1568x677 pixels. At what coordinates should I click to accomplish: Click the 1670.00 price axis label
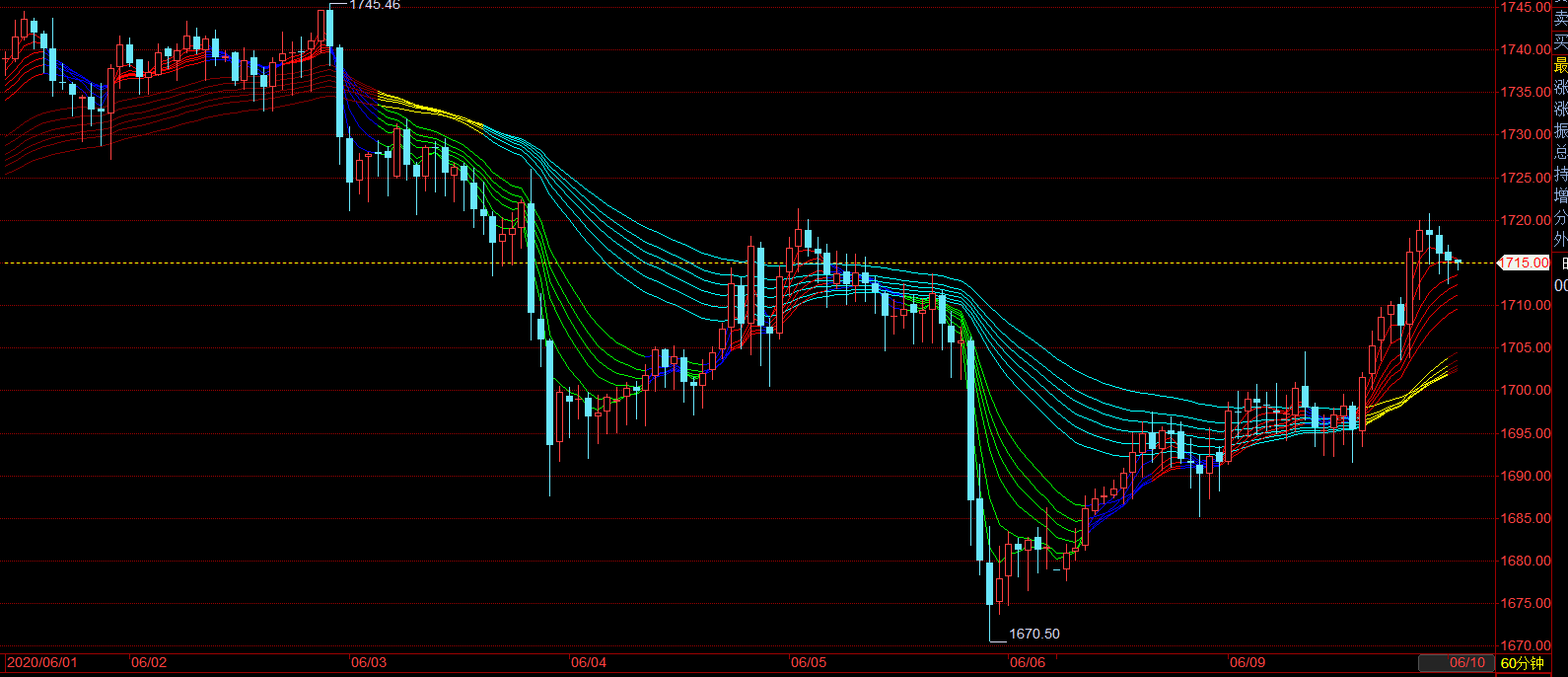(1526, 645)
